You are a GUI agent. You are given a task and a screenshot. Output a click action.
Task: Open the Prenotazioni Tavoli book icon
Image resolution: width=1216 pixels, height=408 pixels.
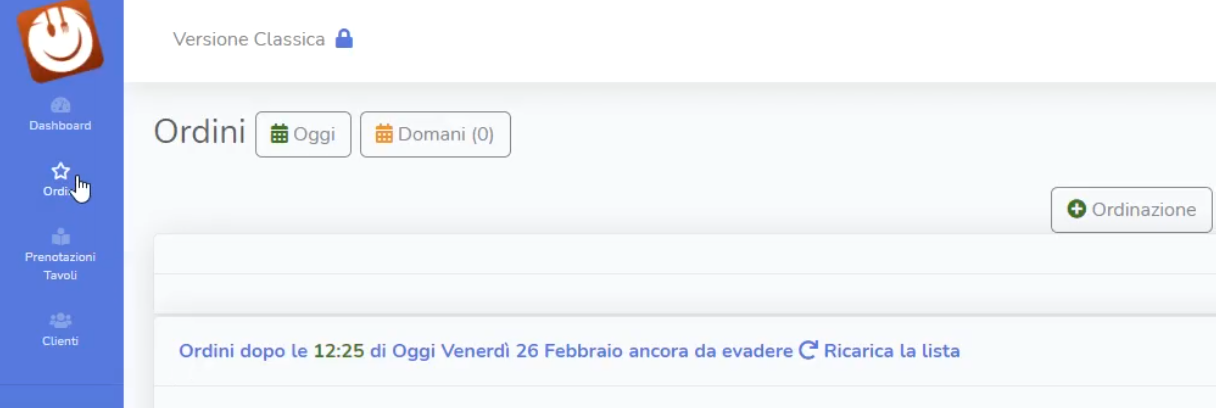pos(60,237)
